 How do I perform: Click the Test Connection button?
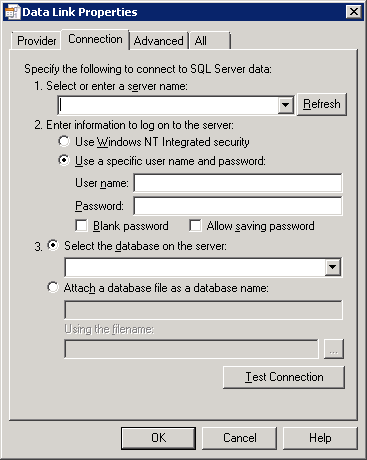click(284, 377)
